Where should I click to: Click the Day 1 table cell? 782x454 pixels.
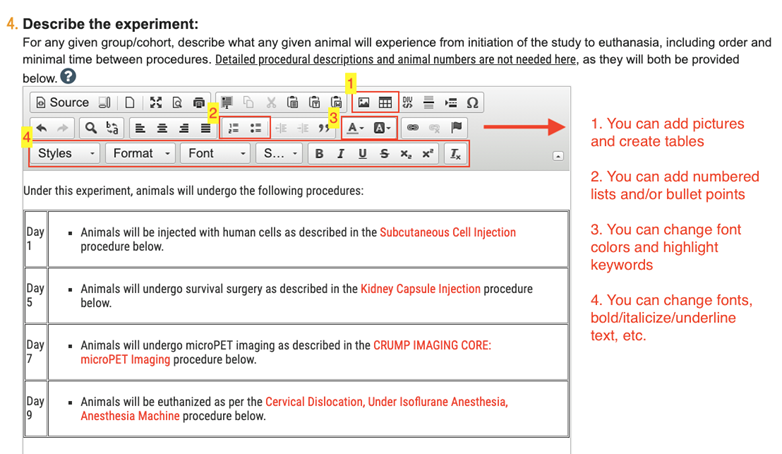coord(36,239)
